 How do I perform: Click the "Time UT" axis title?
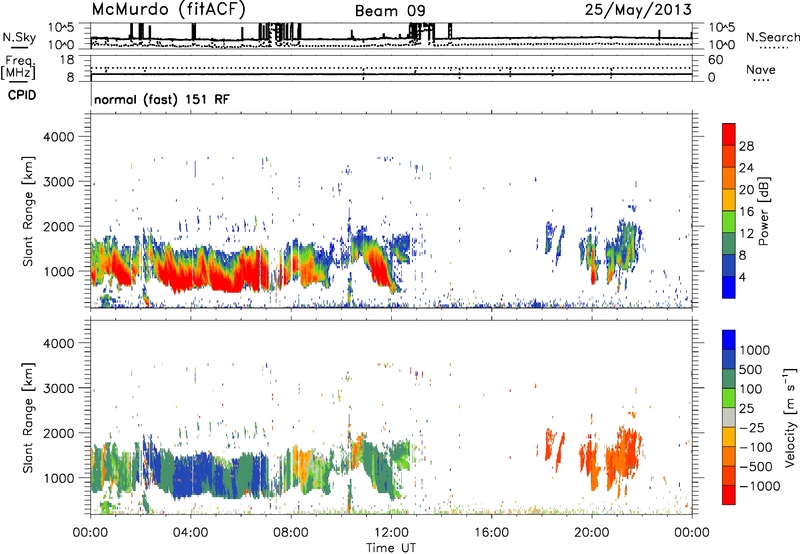[x=391, y=548]
